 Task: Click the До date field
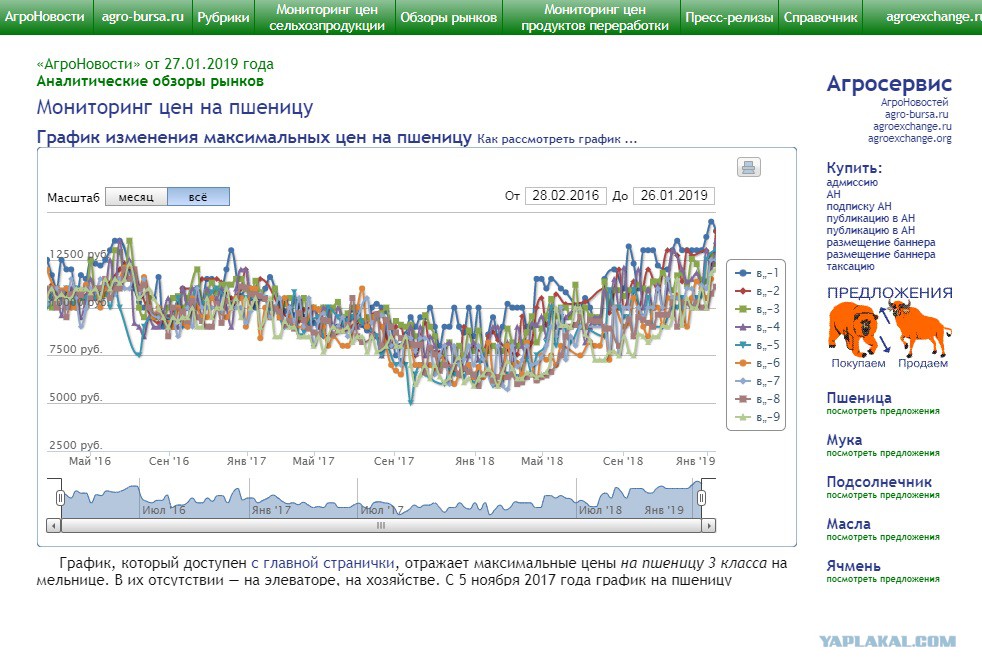(674, 195)
